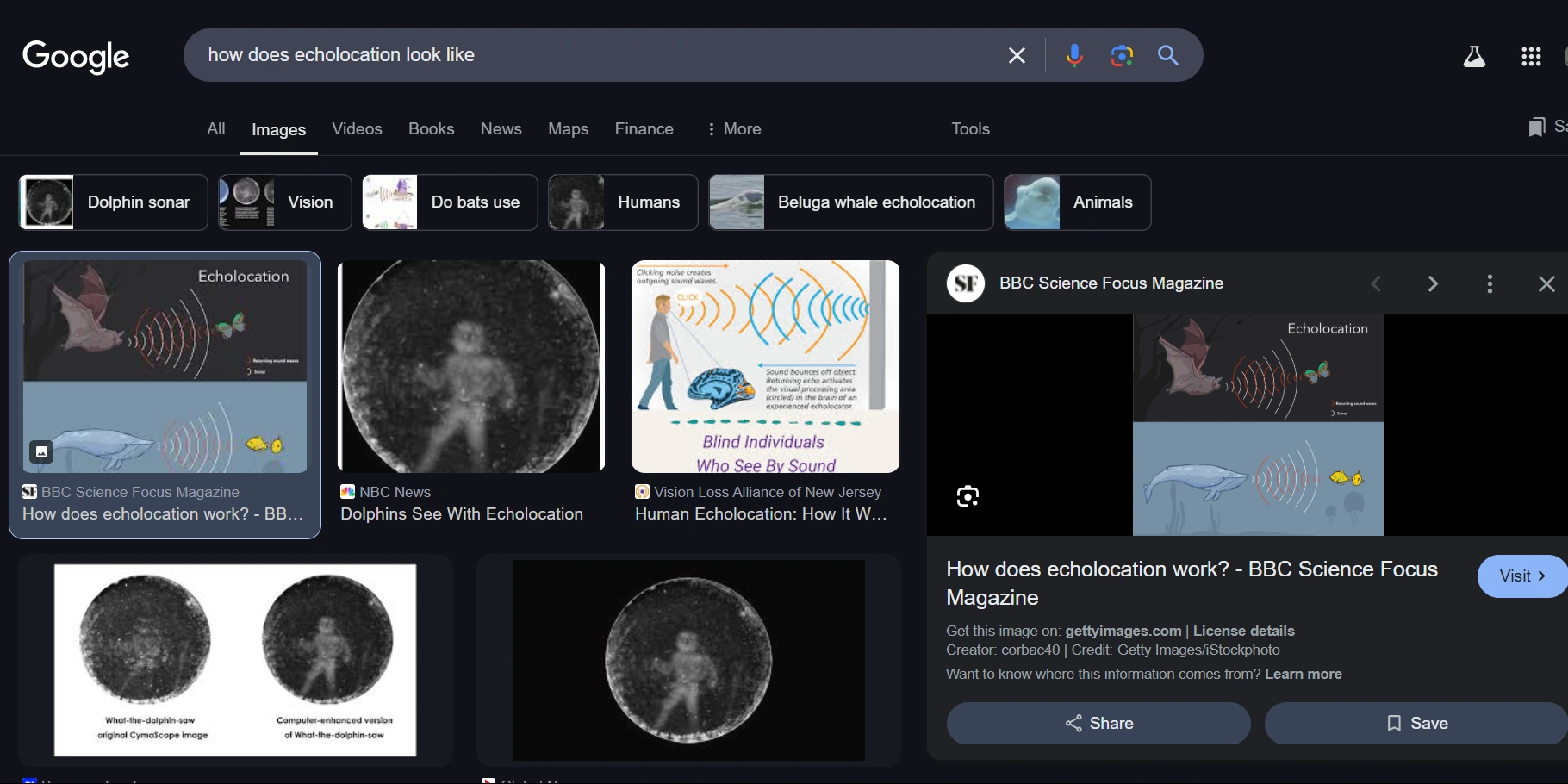
Task: Start voice search with microphone icon
Action: click(x=1073, y=55)
